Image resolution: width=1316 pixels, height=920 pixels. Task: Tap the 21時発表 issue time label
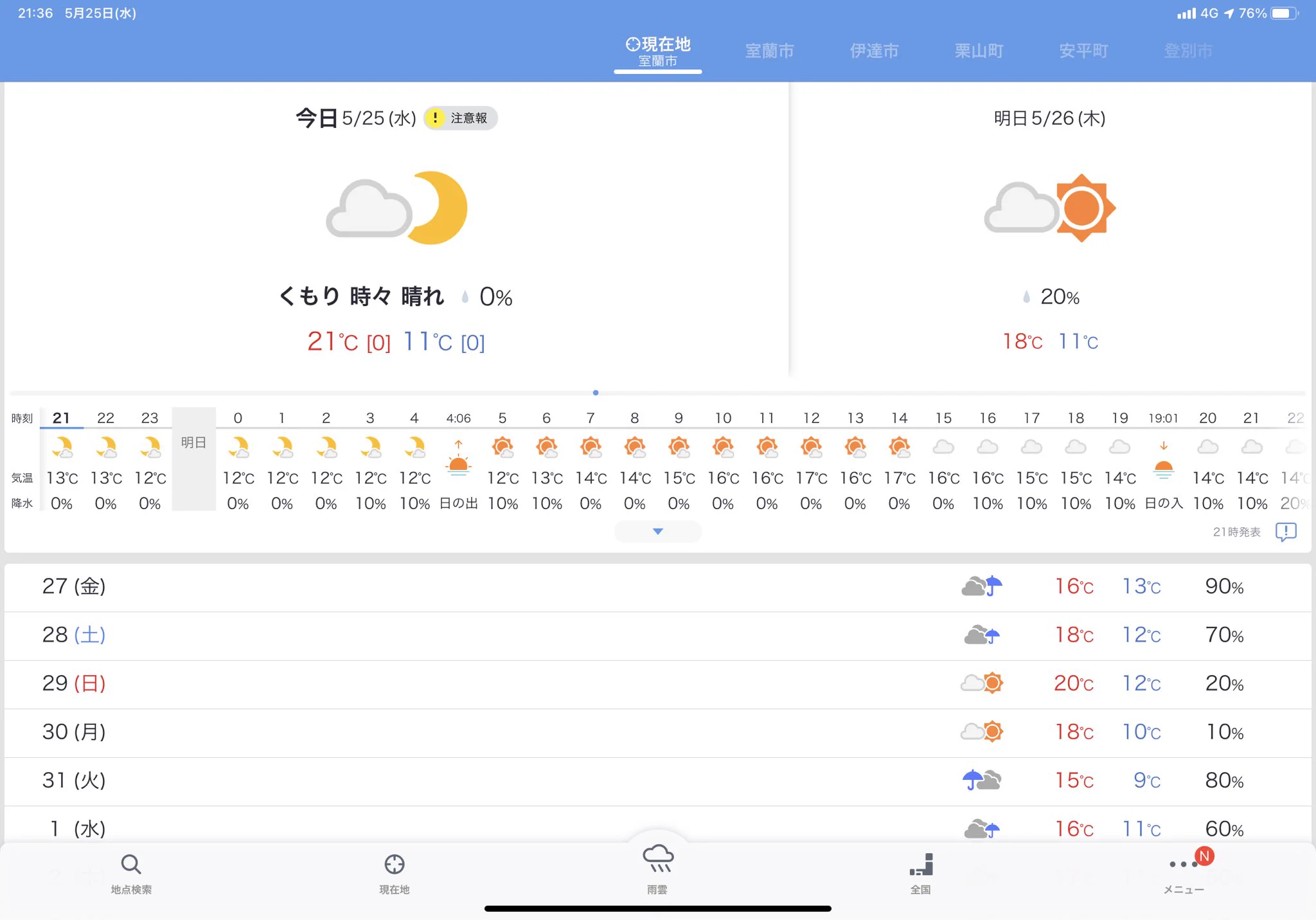point(1237,532)
